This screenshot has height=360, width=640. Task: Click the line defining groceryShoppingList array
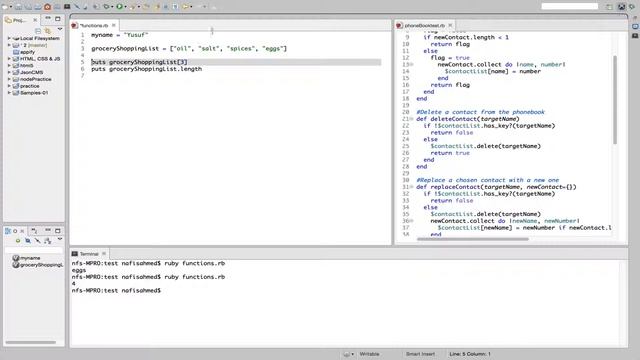click(189, 49)
